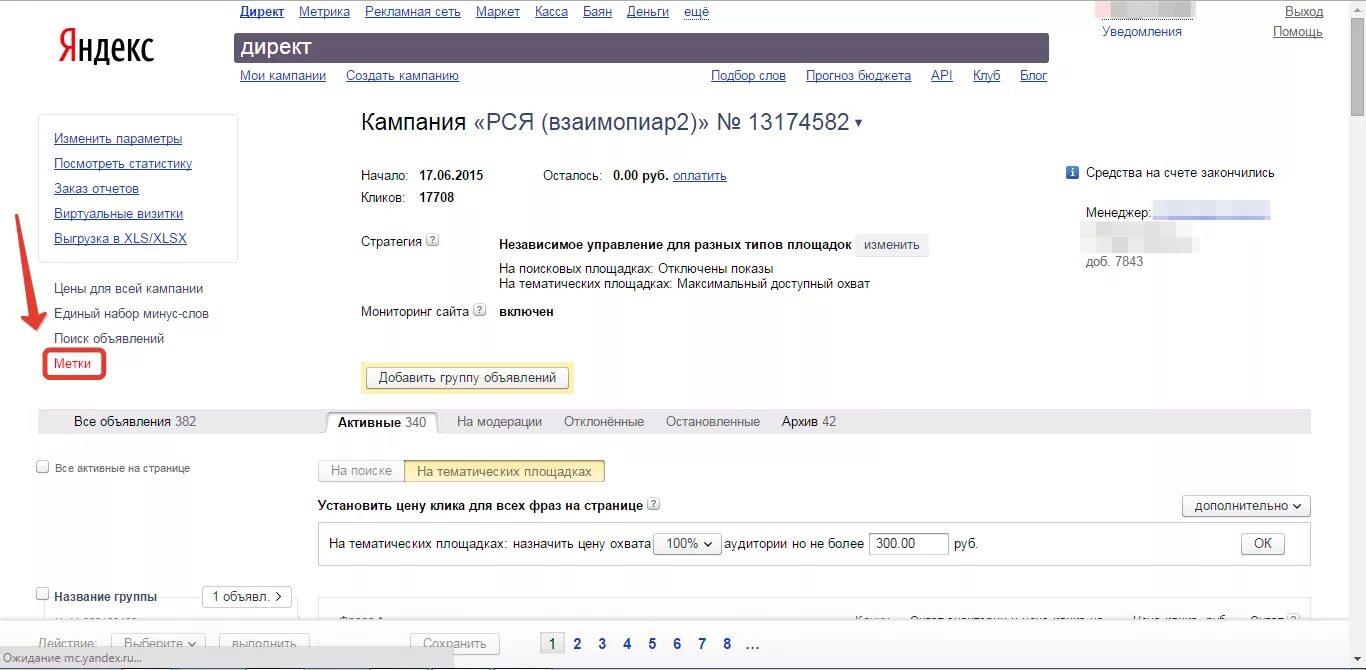Open Единый набор минус-слов
This screenshot has height=670, width=1366.
pyautogui.click(x=131, y=314)
